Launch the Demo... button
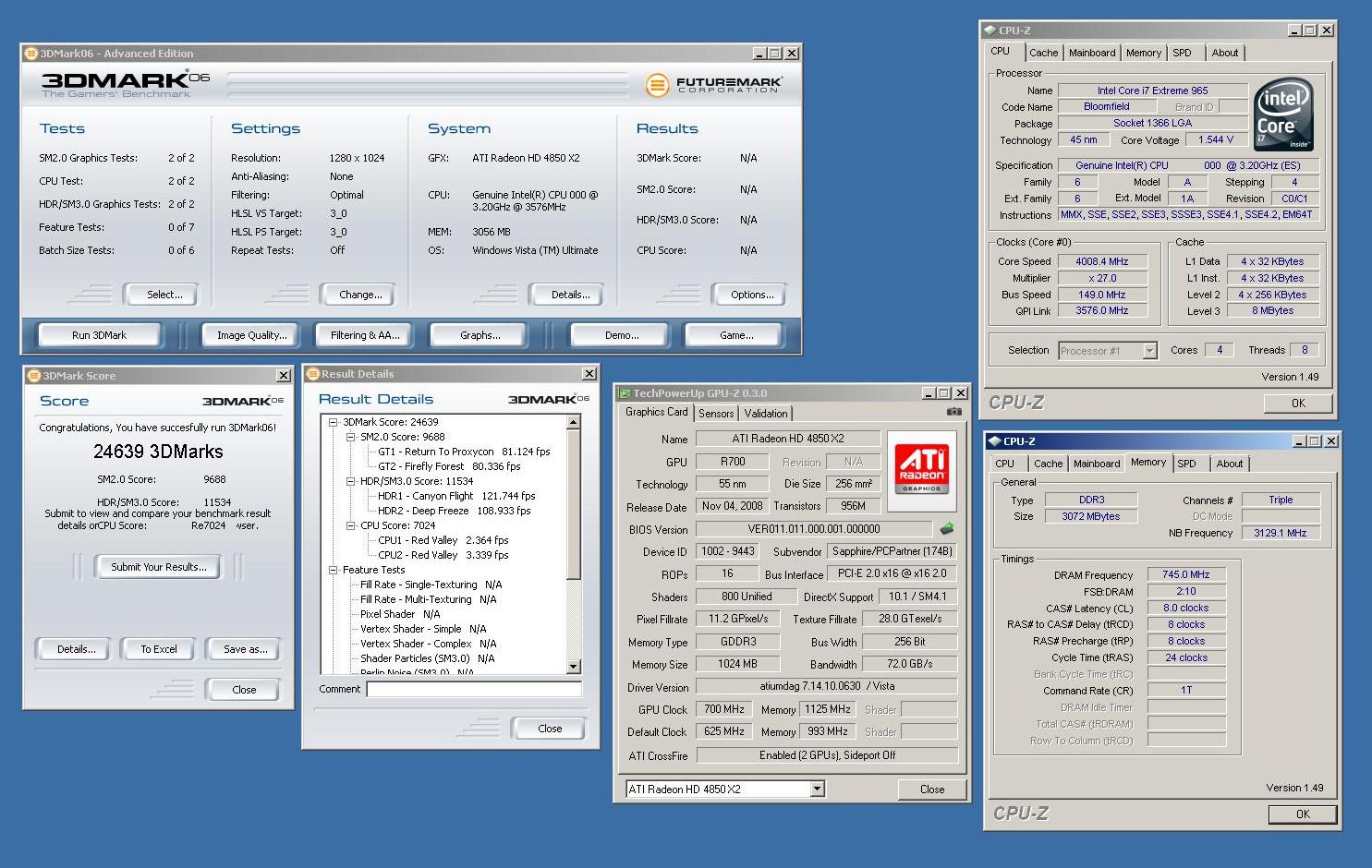Image resolution: width=1372 pixels, height=868 pixels. pyautogui.click(x=621, y=335)
